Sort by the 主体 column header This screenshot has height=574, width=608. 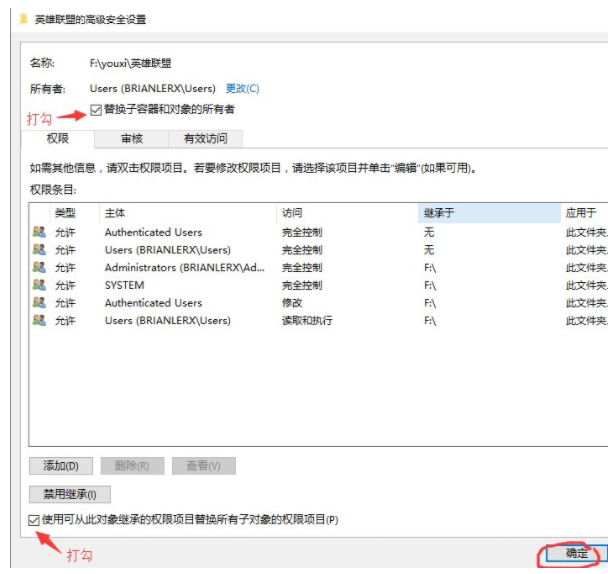(x=188, y=213)
